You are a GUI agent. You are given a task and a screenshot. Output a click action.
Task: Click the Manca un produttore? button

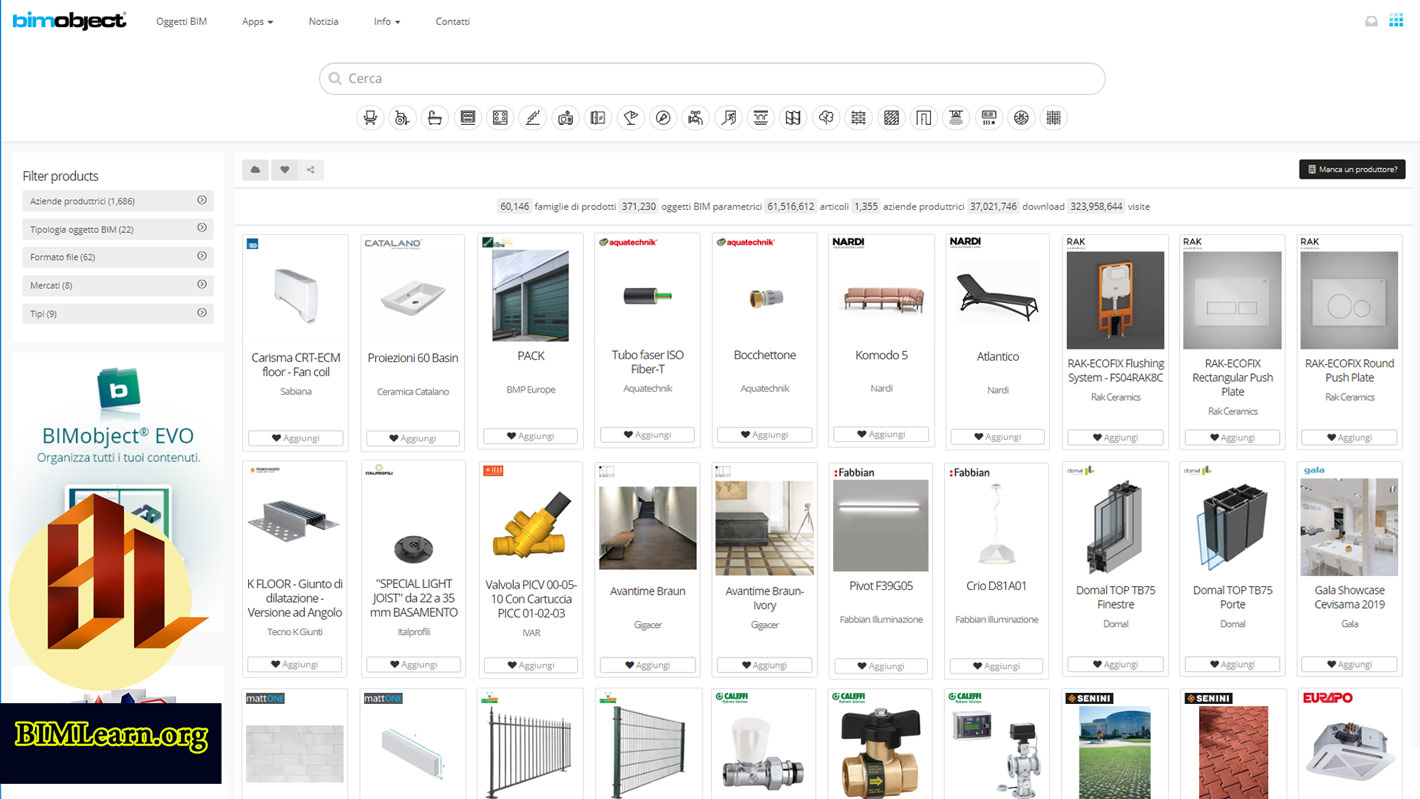(x=1351, y=169)
